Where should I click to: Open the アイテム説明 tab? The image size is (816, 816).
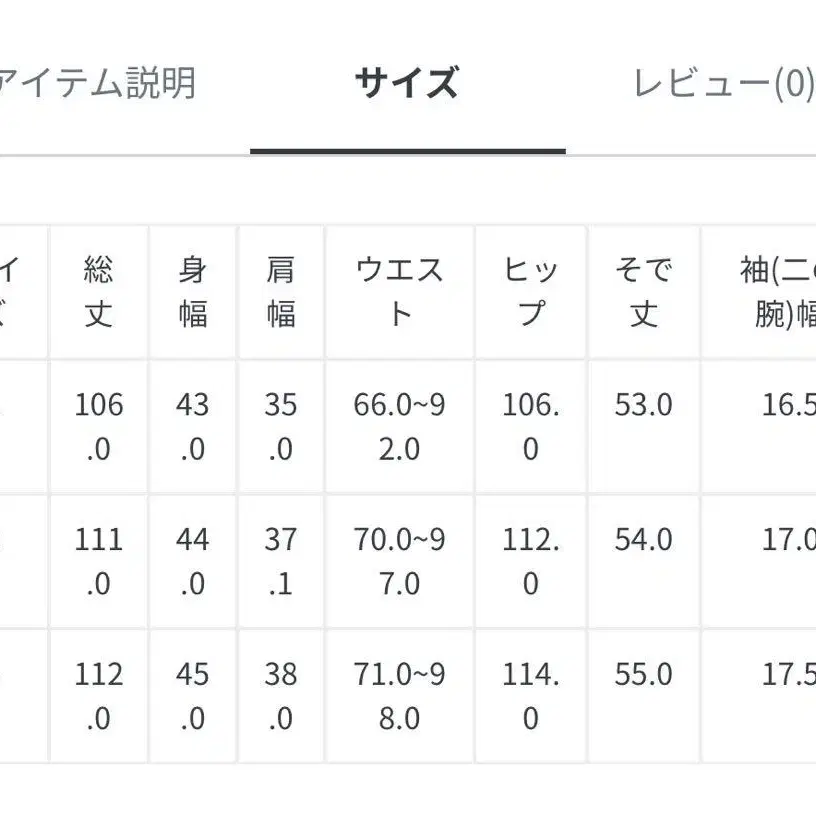(97, 84)
